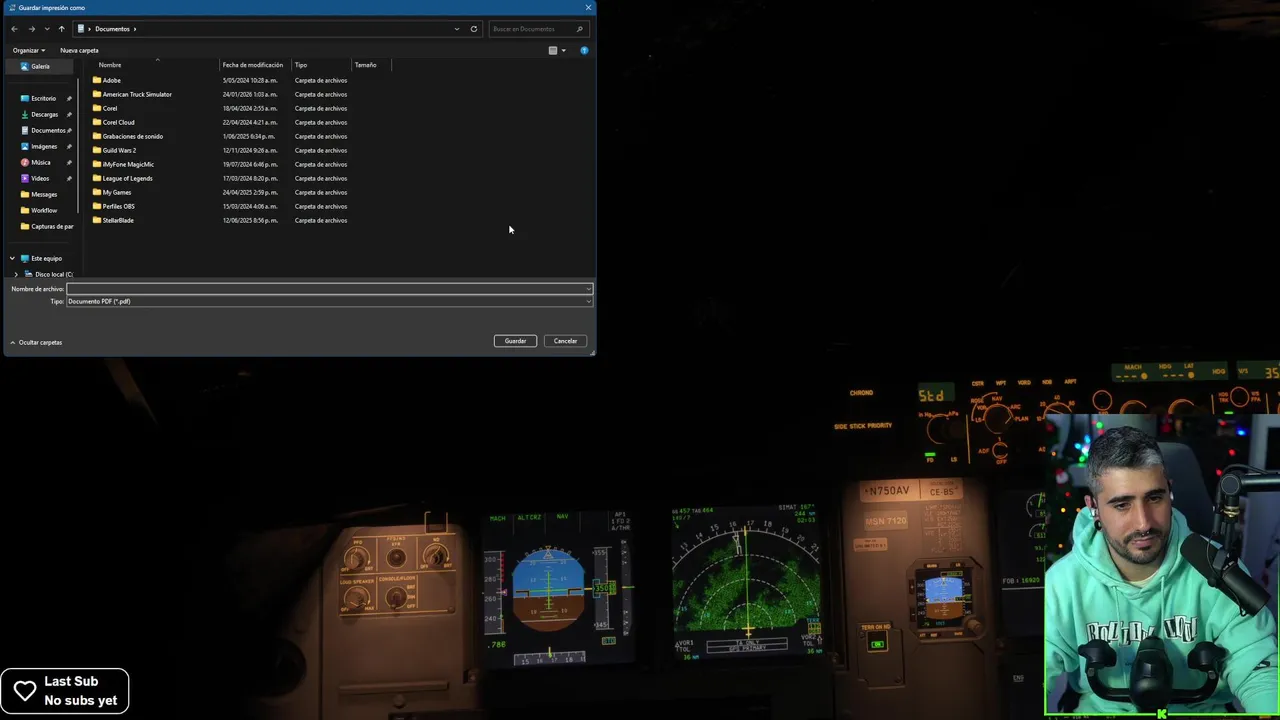The image size is (1280, 720).
Task: Open the Workflow folder in the sidebar
Action: tap(44, 210)
